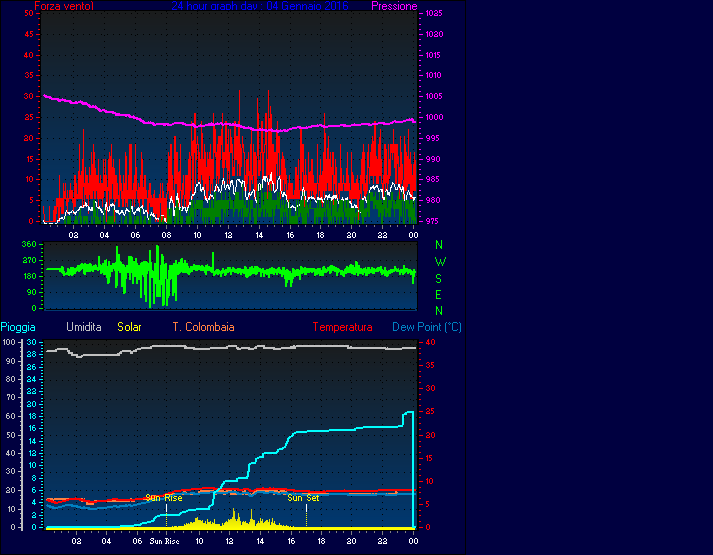
Task: Click the compass letter 'S' beside the direction graph
Action: click(x=439, y=279)
